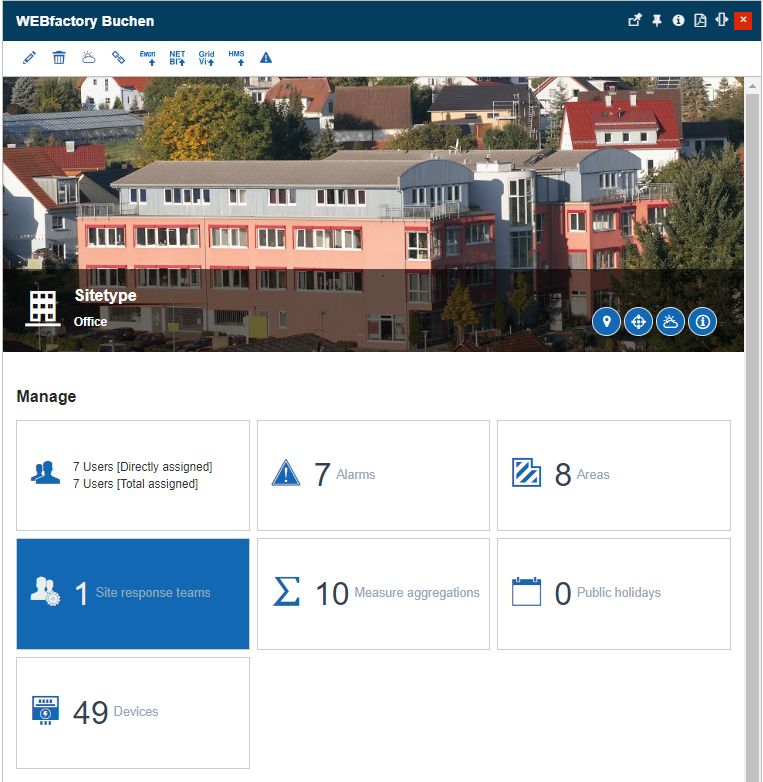The width and height of the screenshot is (763, 782).
Task: Pin the panel using the pushpin icon
Action: [657, 20]
